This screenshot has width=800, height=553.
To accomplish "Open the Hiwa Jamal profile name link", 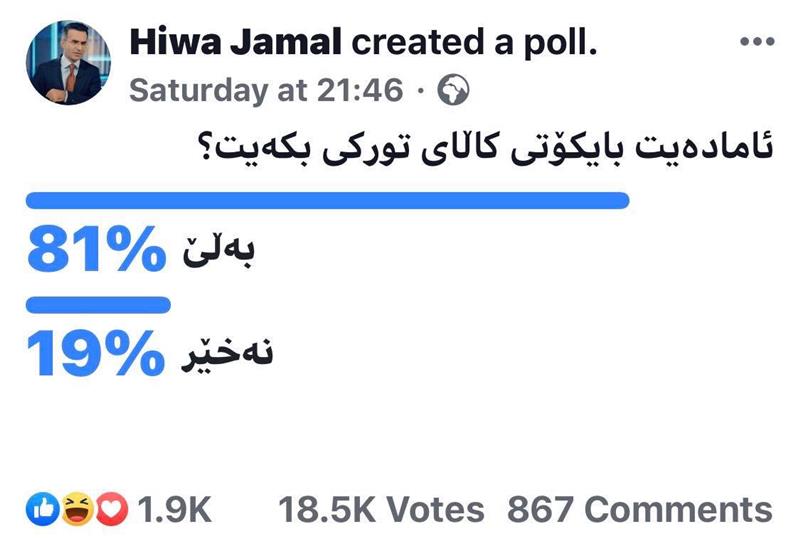I will point(236,41).
